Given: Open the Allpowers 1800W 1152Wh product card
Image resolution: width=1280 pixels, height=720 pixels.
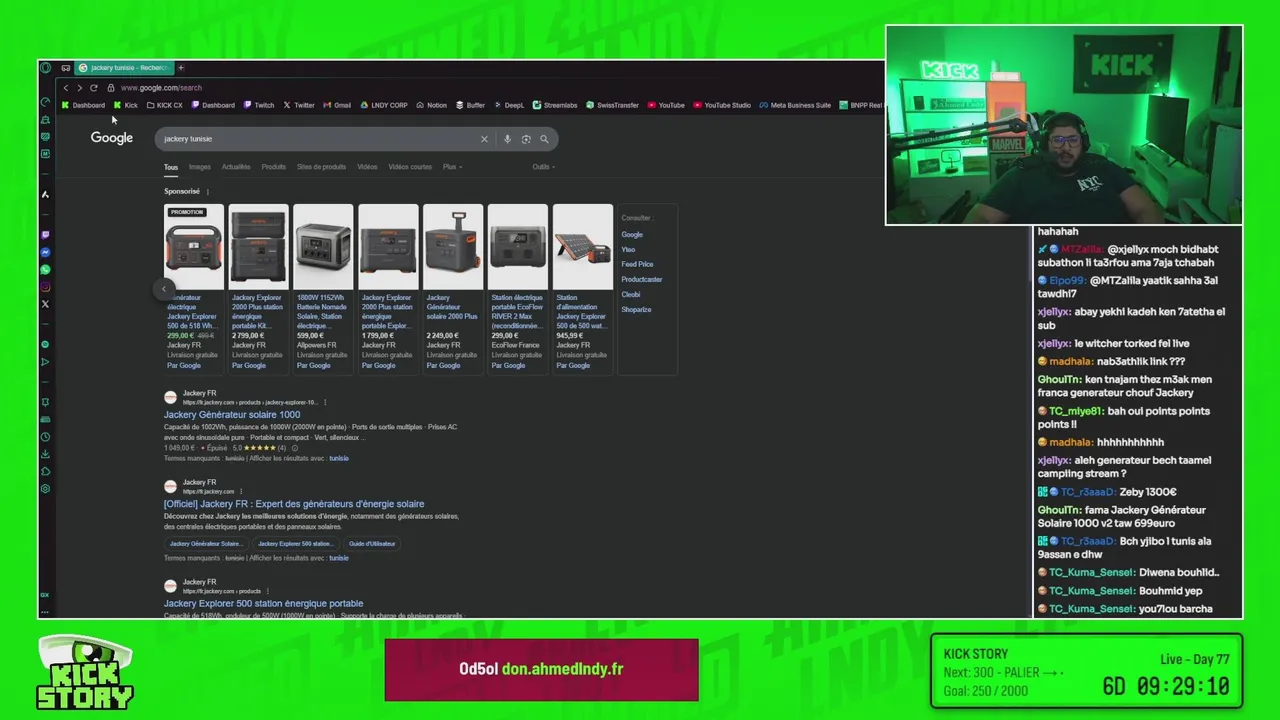Looking at the screenshot, I should click(322, 289).
